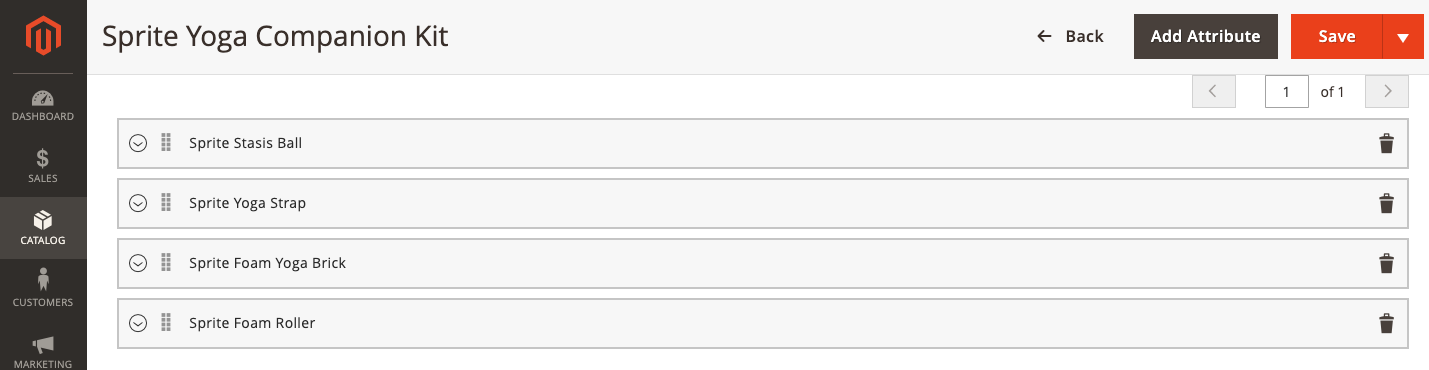Open the Dashboard sidebar icon
Image resolution: width=1429 pixels, height=370 pixels.
43,105
